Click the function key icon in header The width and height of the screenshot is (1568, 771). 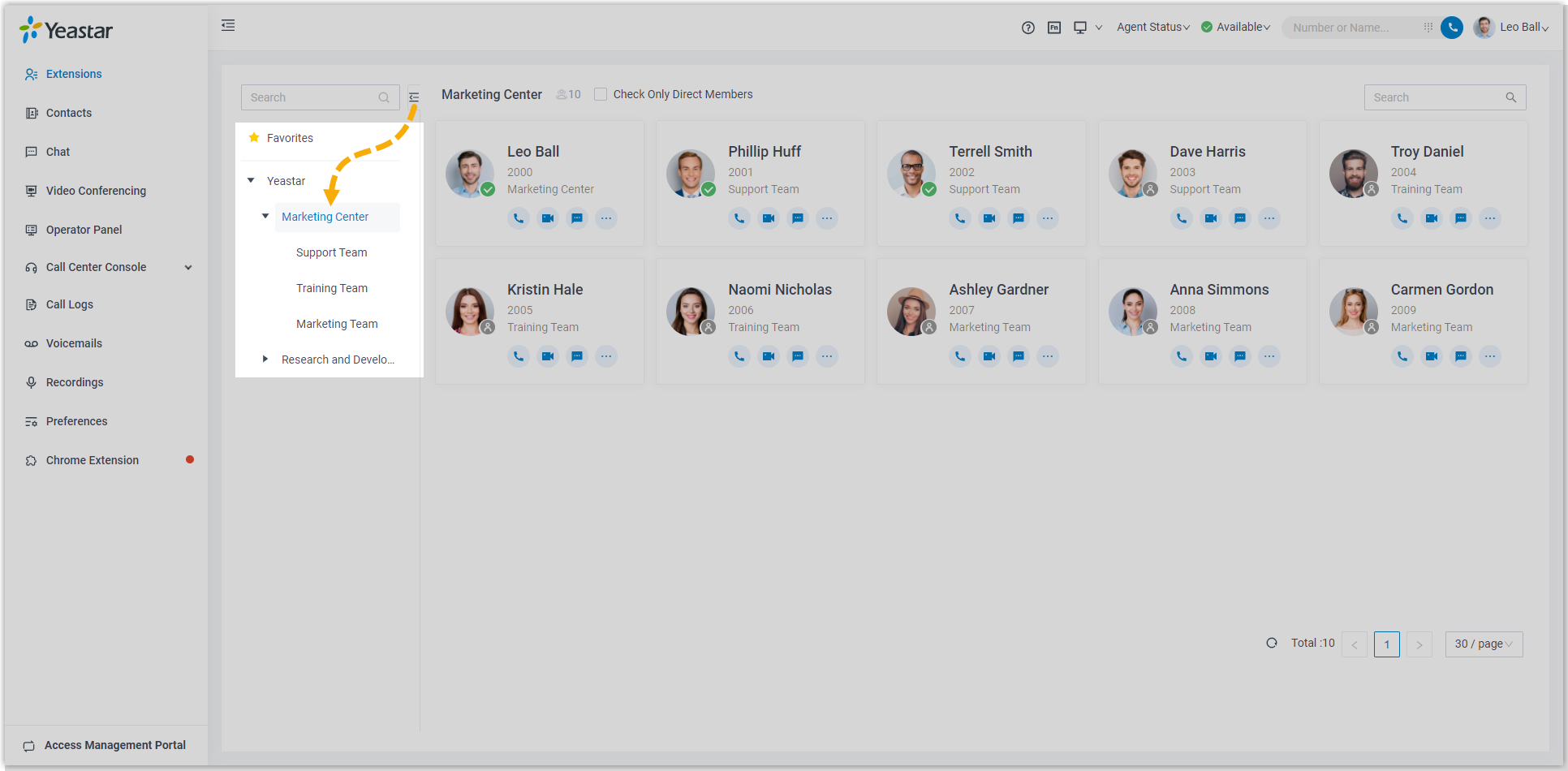pyautogui.click(x=1054, y=28)
